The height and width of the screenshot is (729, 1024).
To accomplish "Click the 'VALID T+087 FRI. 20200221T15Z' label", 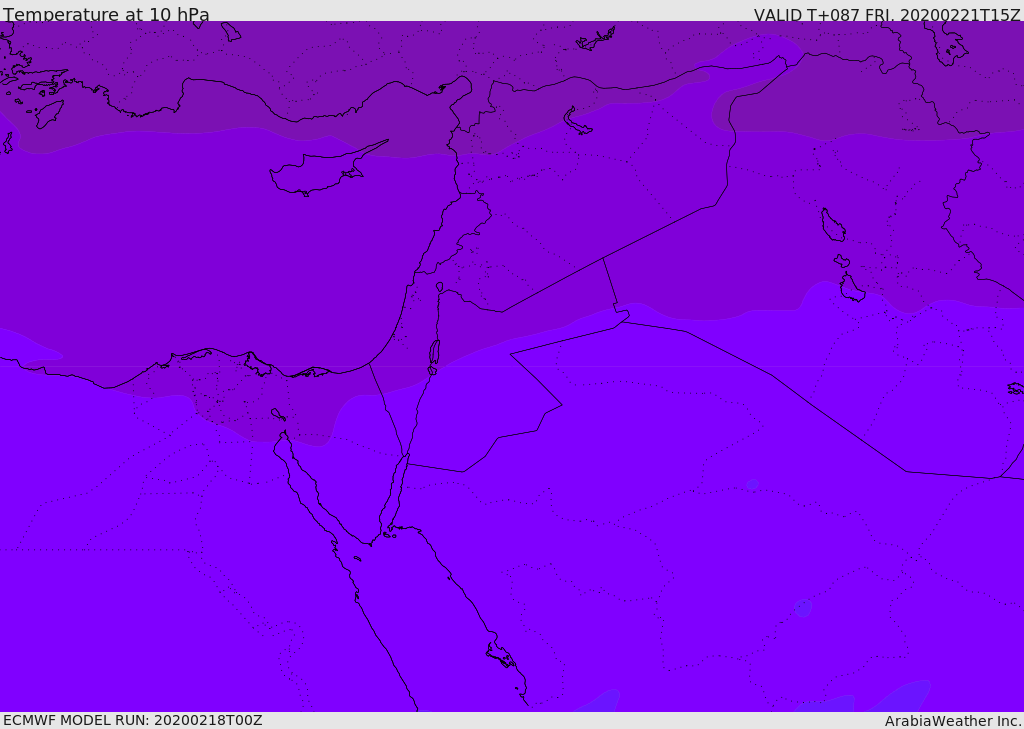I will [887, 14].
